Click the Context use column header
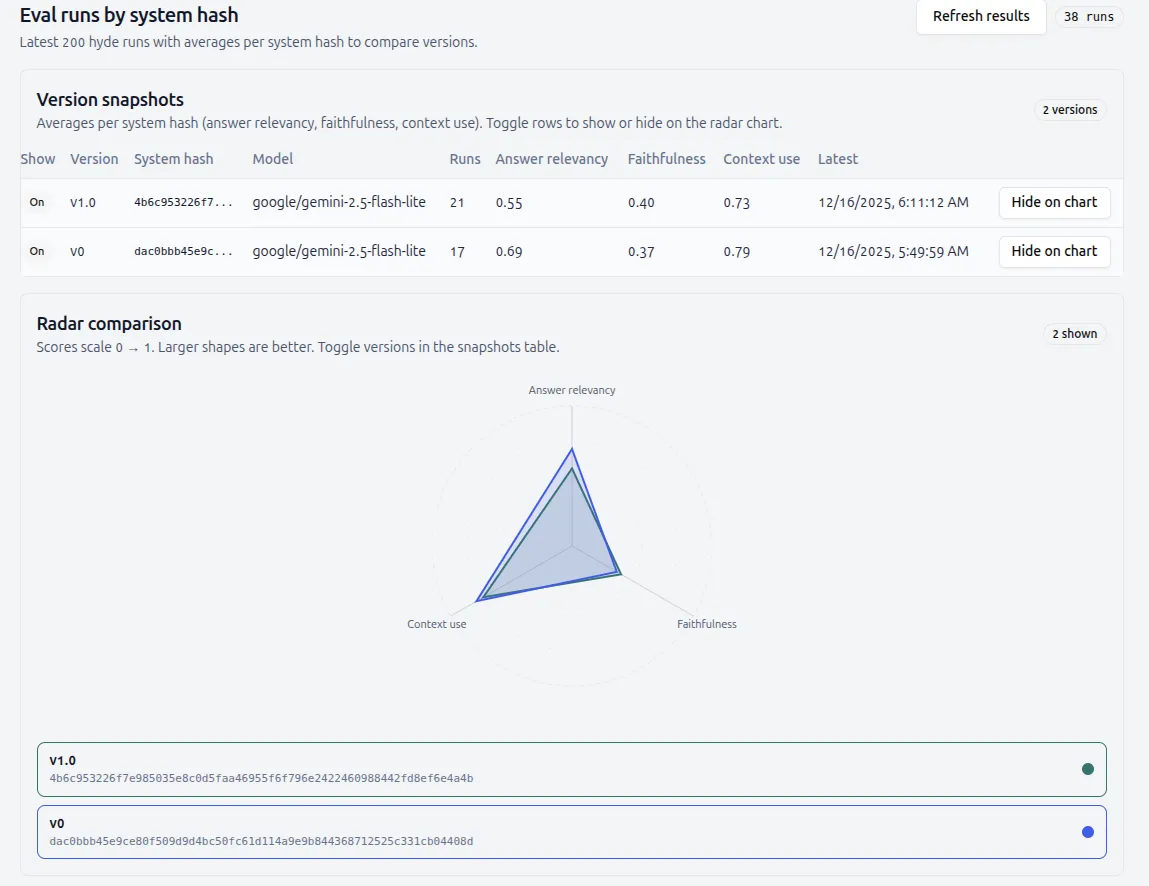Screen dimensions: 1149x886 point(761,159)
